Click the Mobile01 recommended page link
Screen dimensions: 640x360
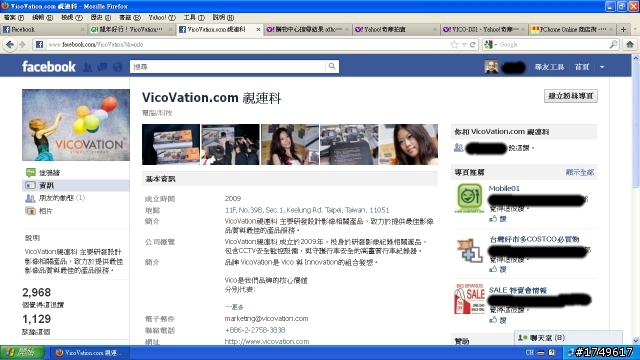(x=504, y=188)
